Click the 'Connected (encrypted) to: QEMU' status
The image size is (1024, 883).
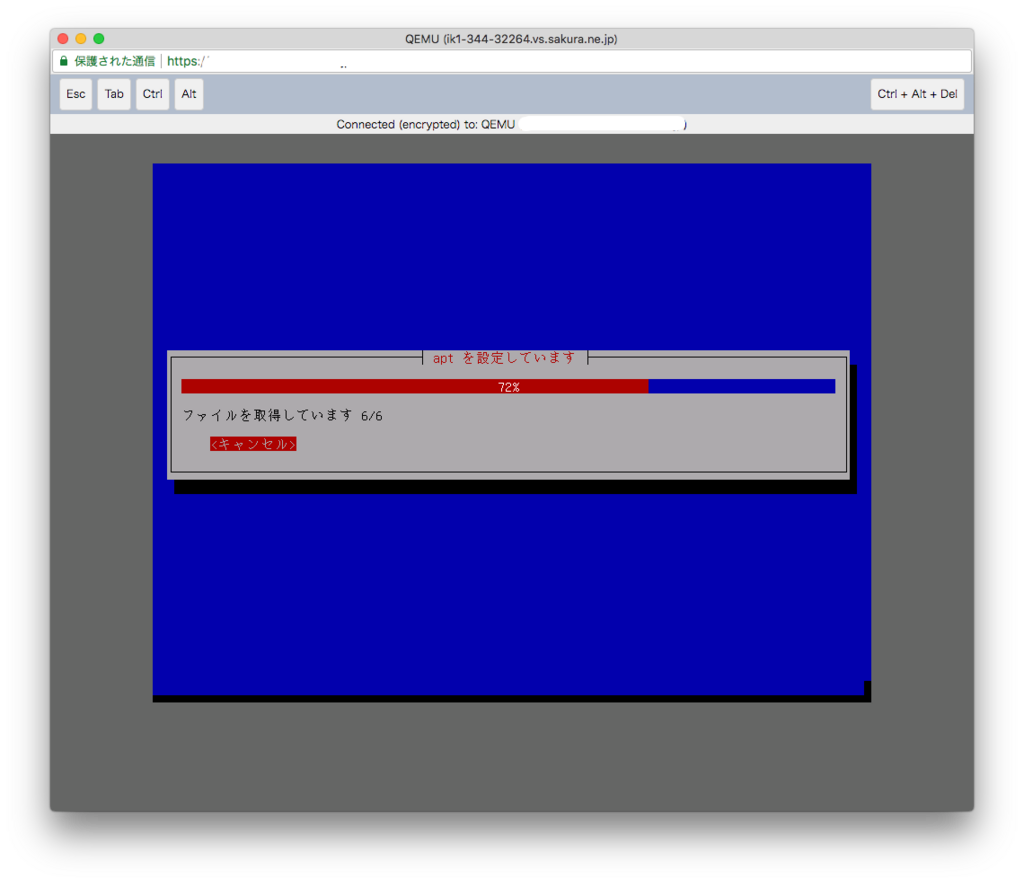pos(426,124)
